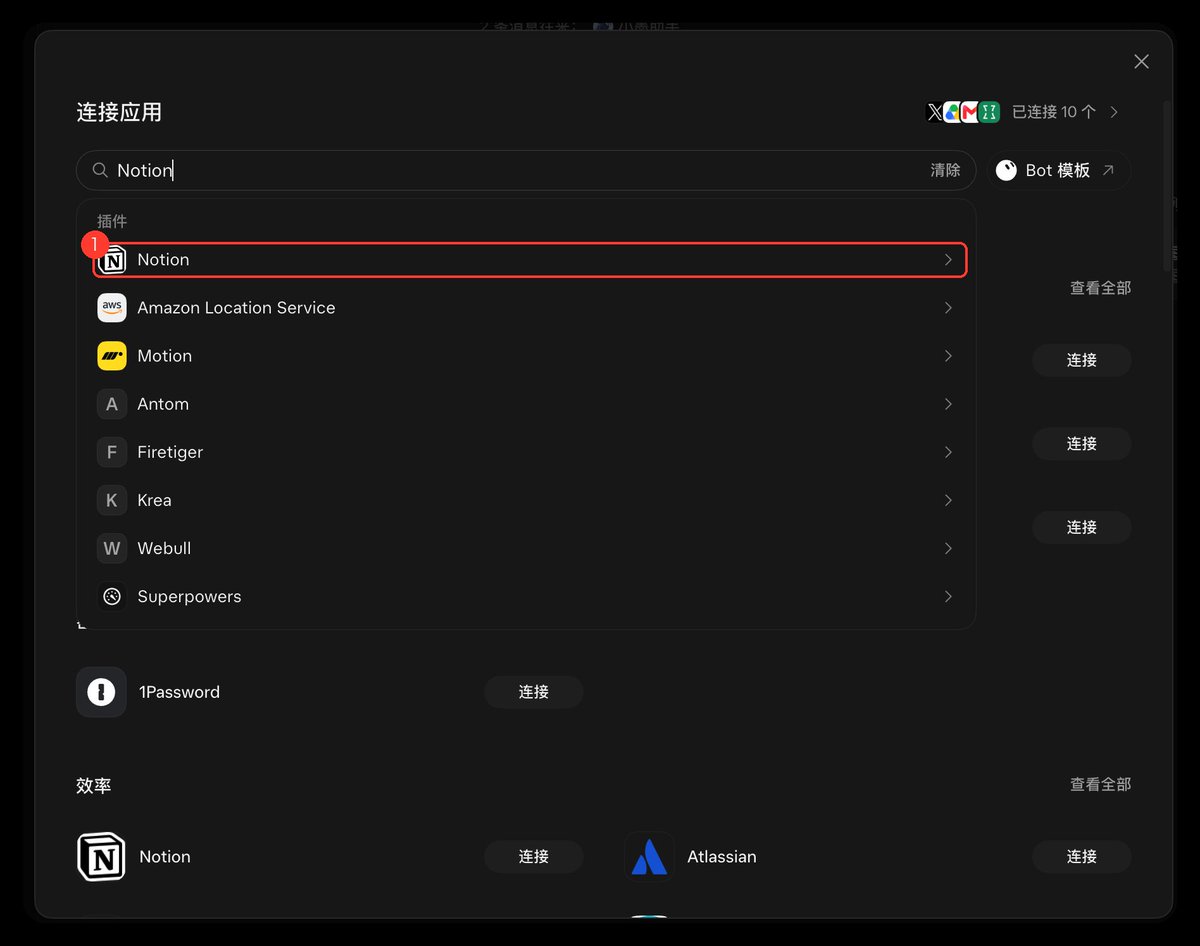Open the chevron next to 已连接 10 个
Image resolution: width=1200 pixels, height=946 pixels.
coord(1114,112)
